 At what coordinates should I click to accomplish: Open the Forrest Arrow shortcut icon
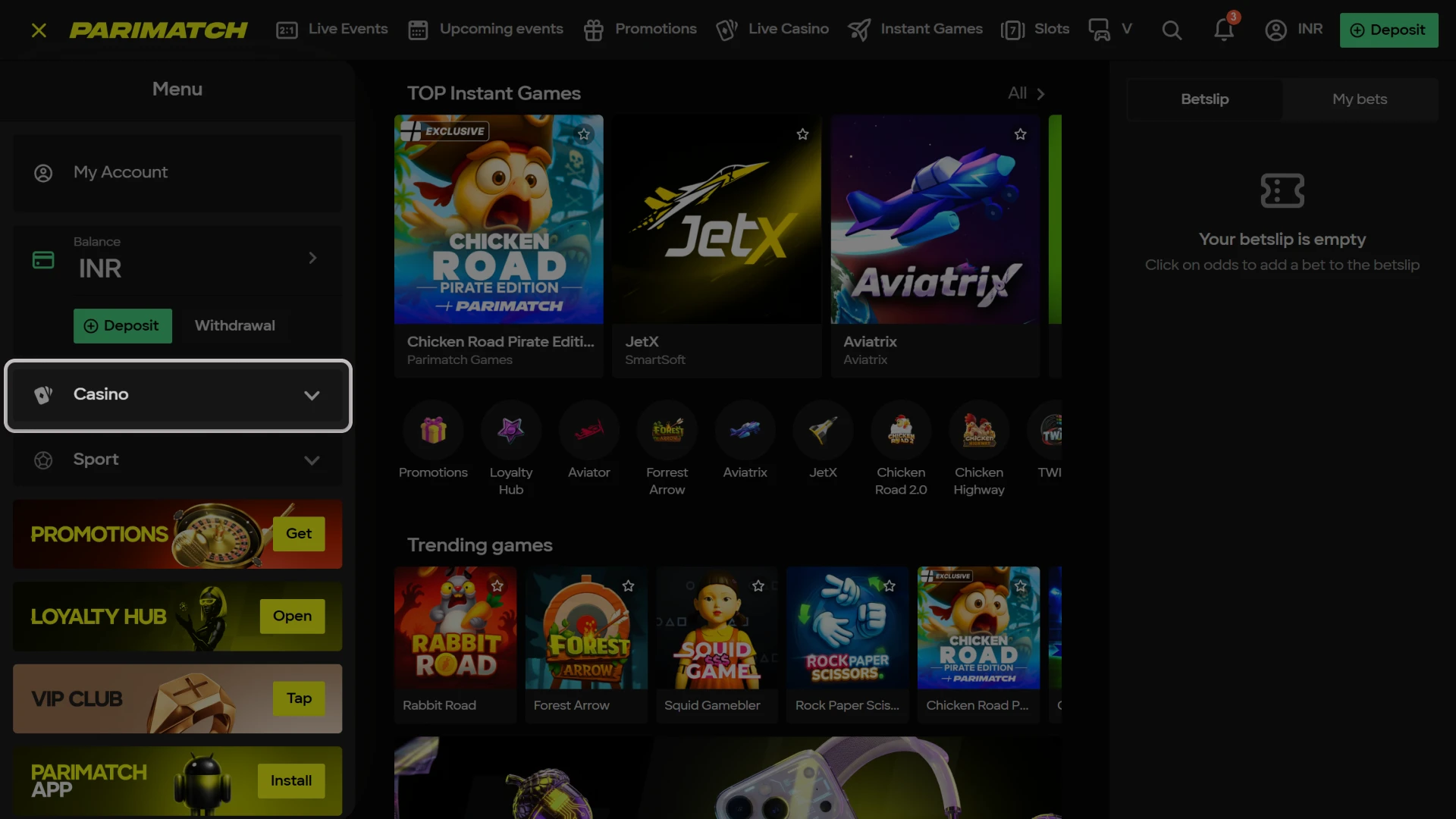(667, 430)
